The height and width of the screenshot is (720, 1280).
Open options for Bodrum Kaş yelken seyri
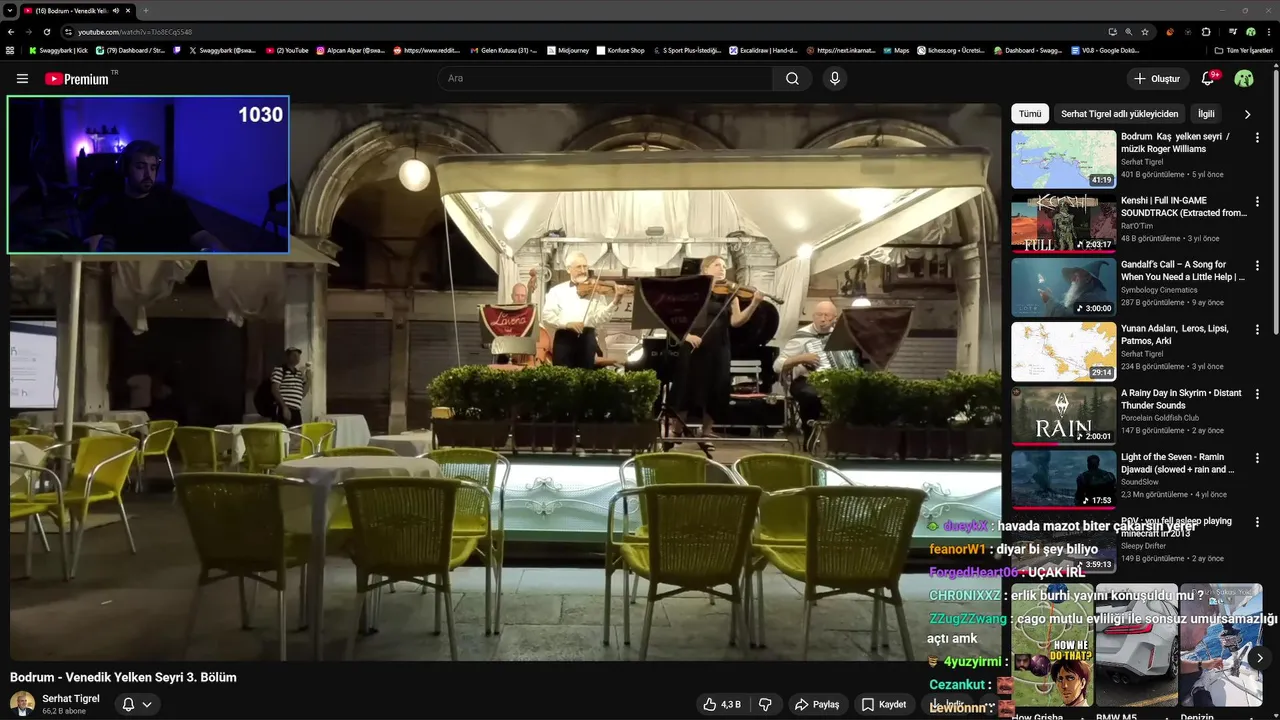[x=1258, y=137]
